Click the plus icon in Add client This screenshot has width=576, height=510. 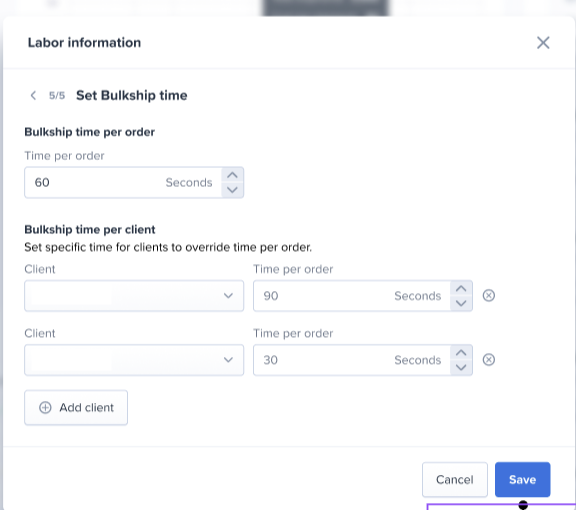[45, 407]
